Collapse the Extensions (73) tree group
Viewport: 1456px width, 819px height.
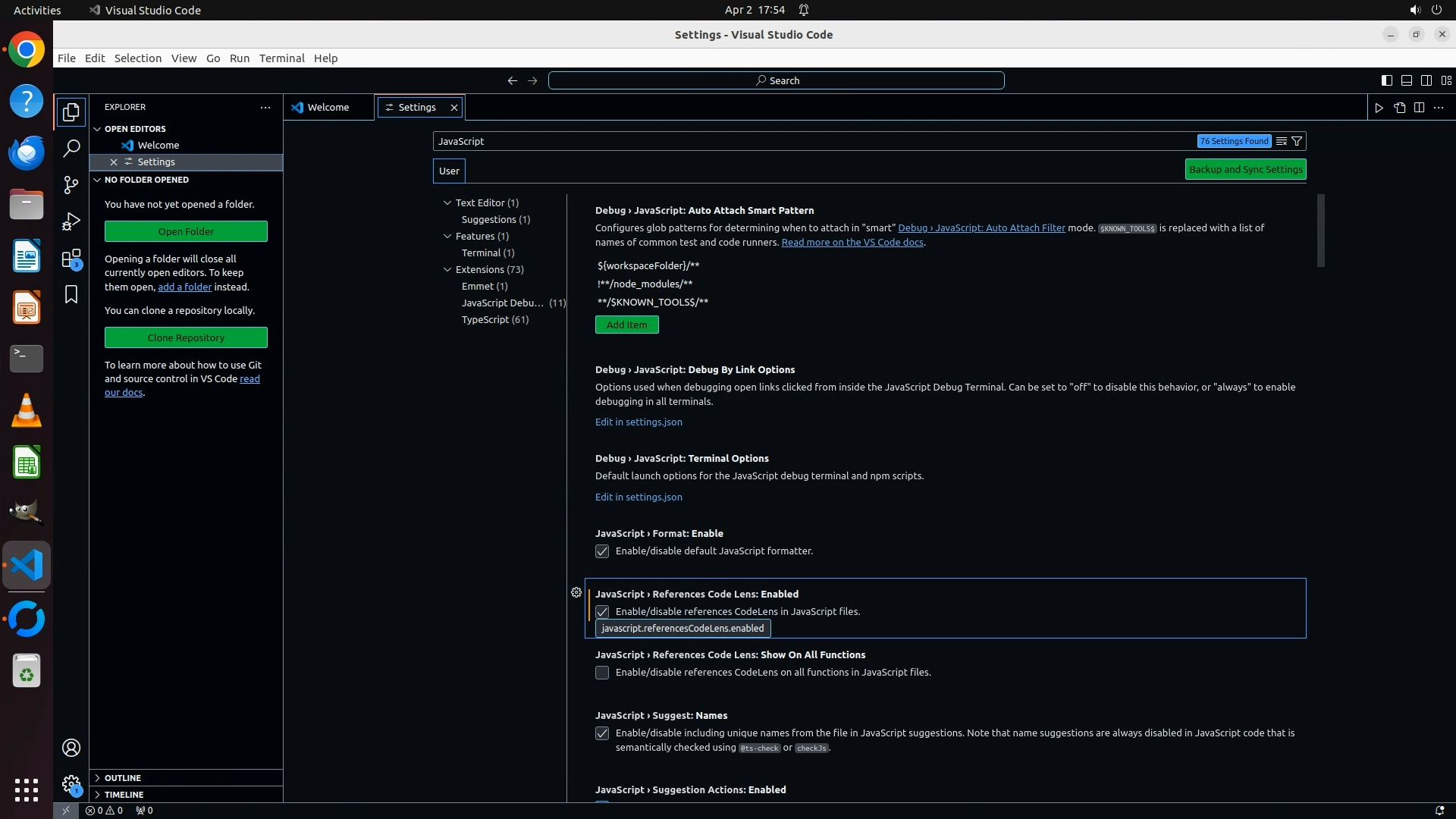pos(447,269)
